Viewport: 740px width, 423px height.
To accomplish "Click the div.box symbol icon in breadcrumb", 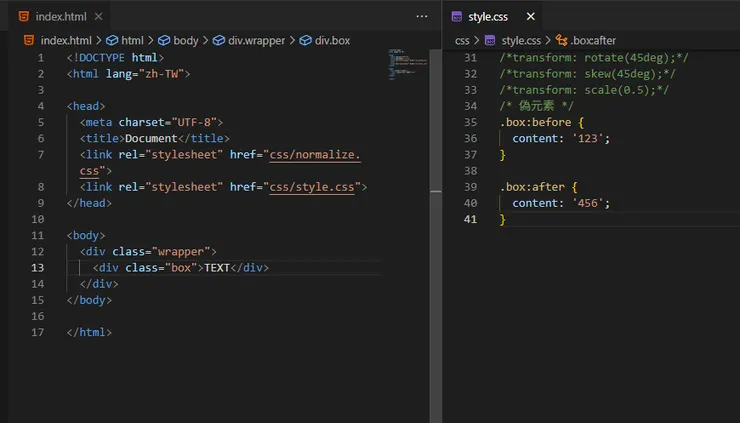I will (x=305, y=40).
